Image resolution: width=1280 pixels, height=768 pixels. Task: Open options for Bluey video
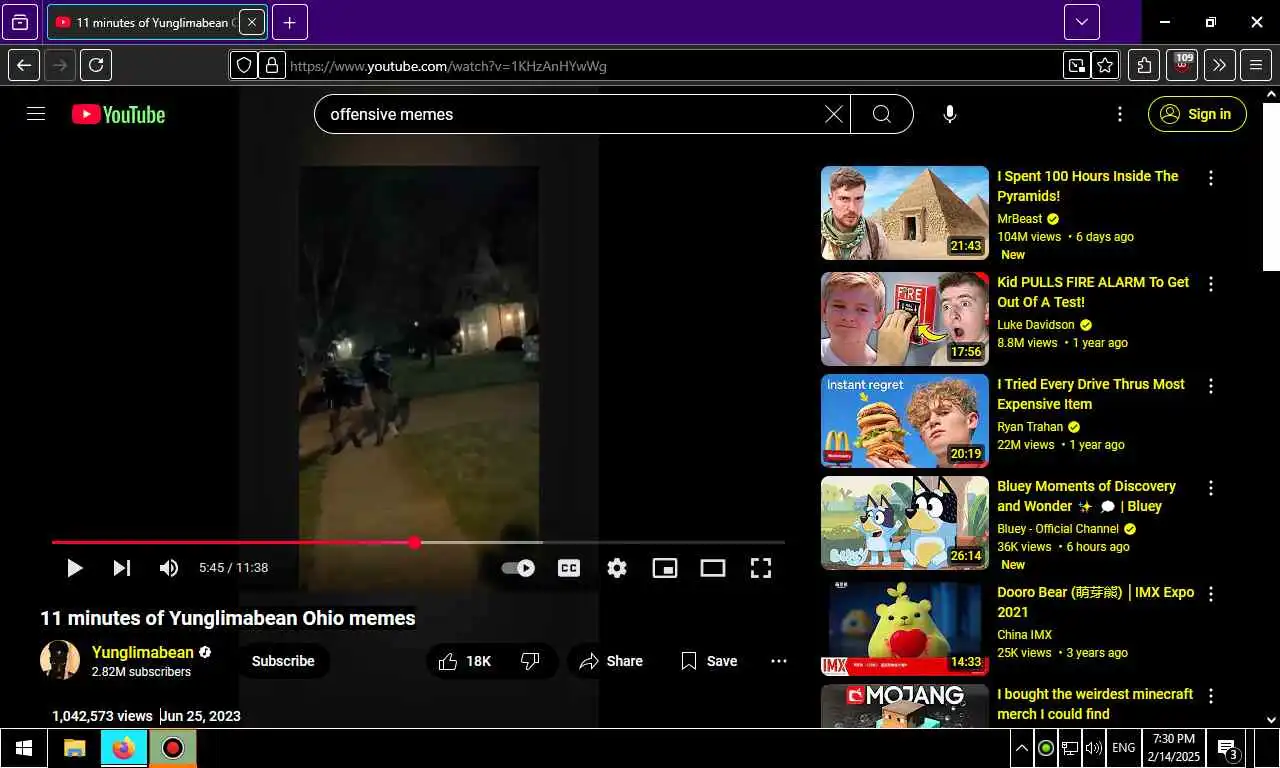pyautogui.click(x=1211, y=488)
